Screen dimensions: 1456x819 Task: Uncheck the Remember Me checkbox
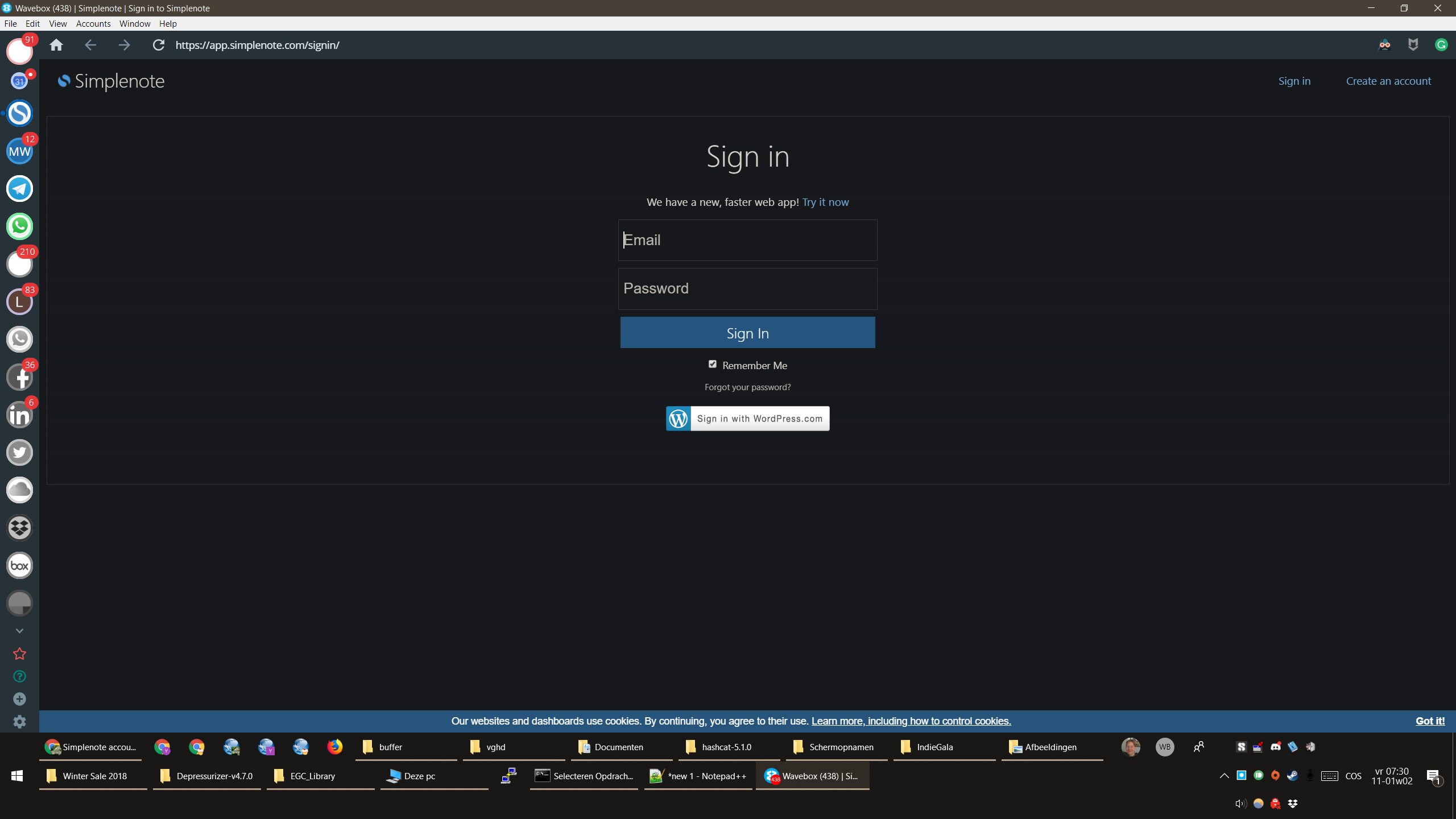point(712,364)
